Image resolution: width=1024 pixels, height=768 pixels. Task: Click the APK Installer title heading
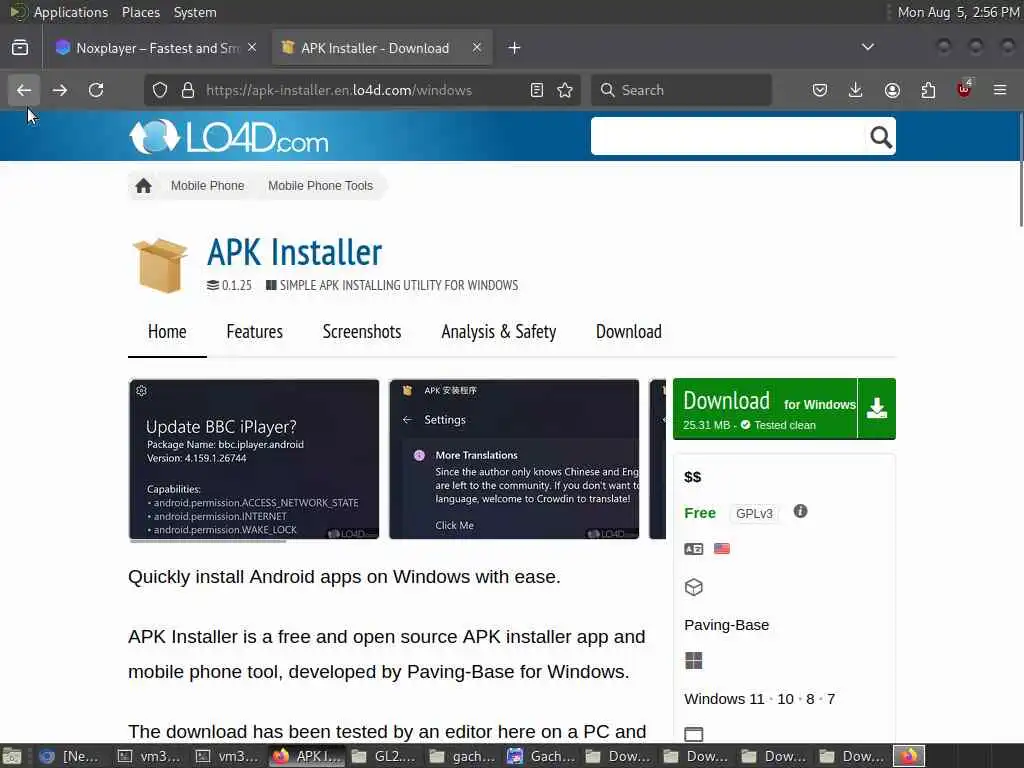[295, 252]
